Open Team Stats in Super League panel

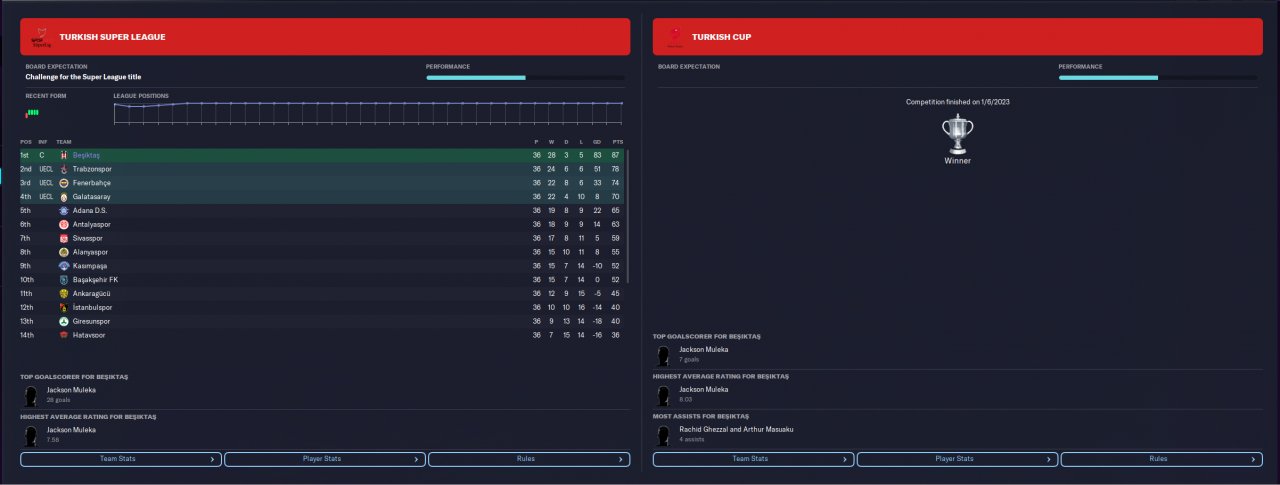click(120, 459)
